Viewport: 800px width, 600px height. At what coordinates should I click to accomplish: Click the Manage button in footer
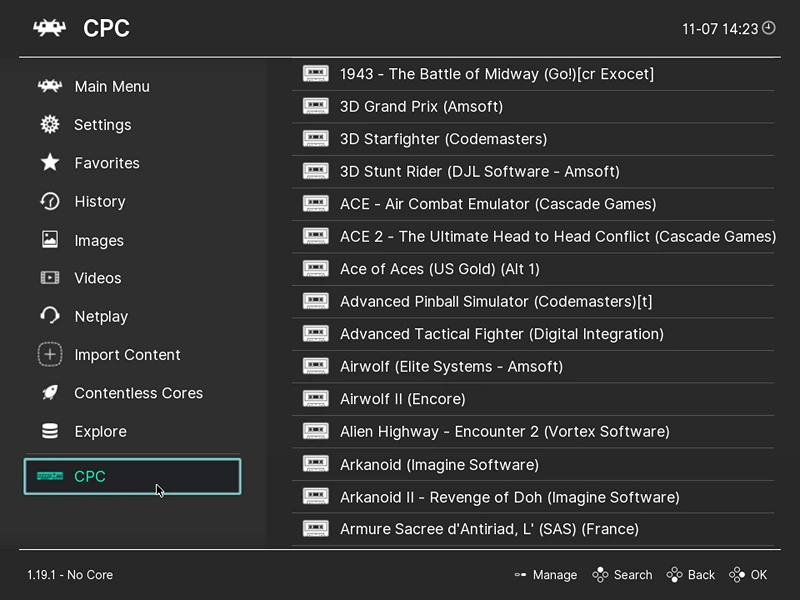click(545, 575)
